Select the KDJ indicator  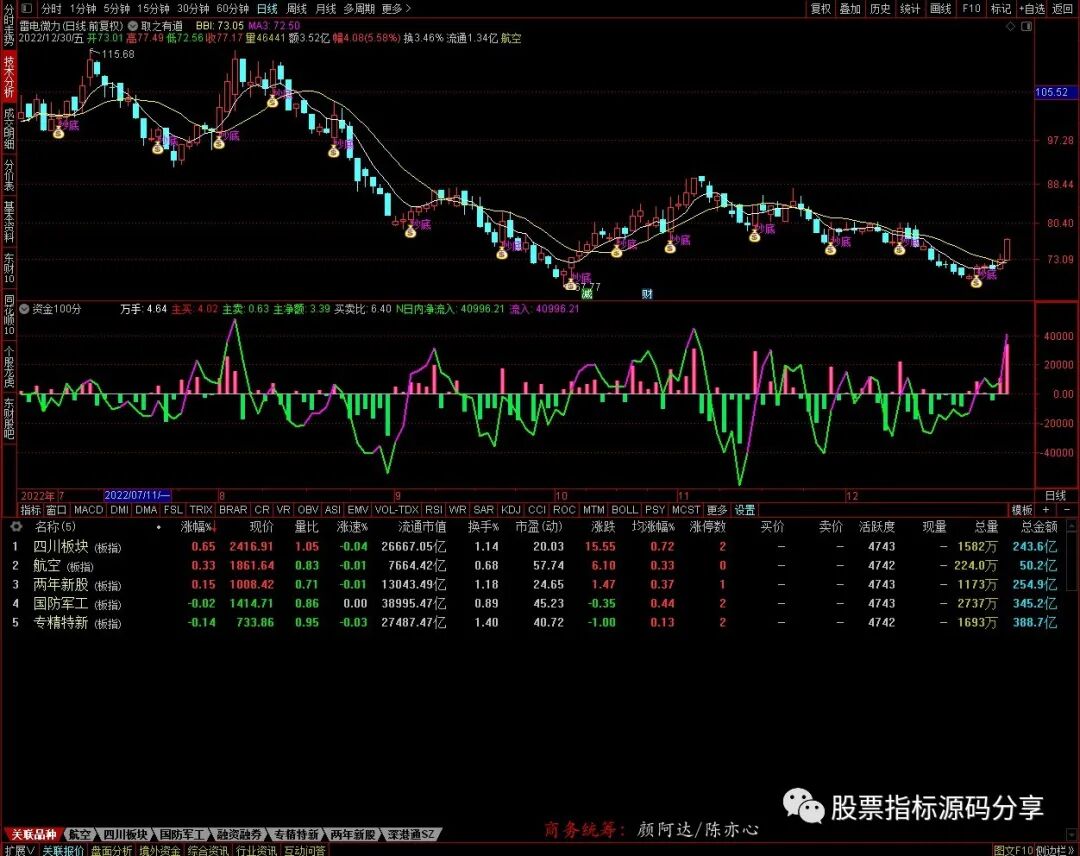(x=510, y=510)
